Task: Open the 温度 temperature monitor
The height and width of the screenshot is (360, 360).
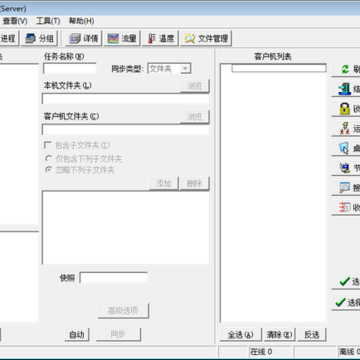Action: pos(161,38)
